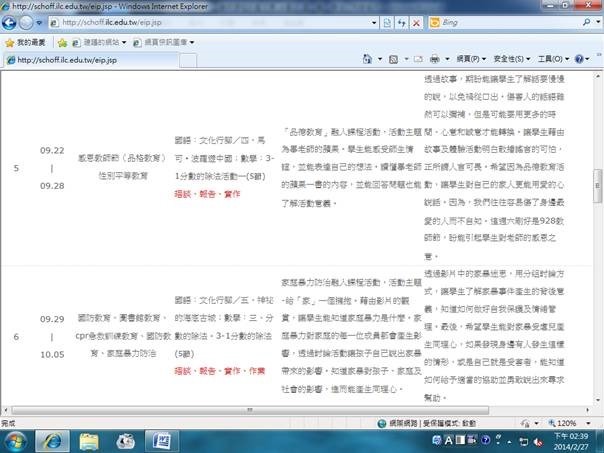Click the RSS feeds icon
Image resolution: width=604 pixels, height=453 pixels.
(x=393, y=61)
